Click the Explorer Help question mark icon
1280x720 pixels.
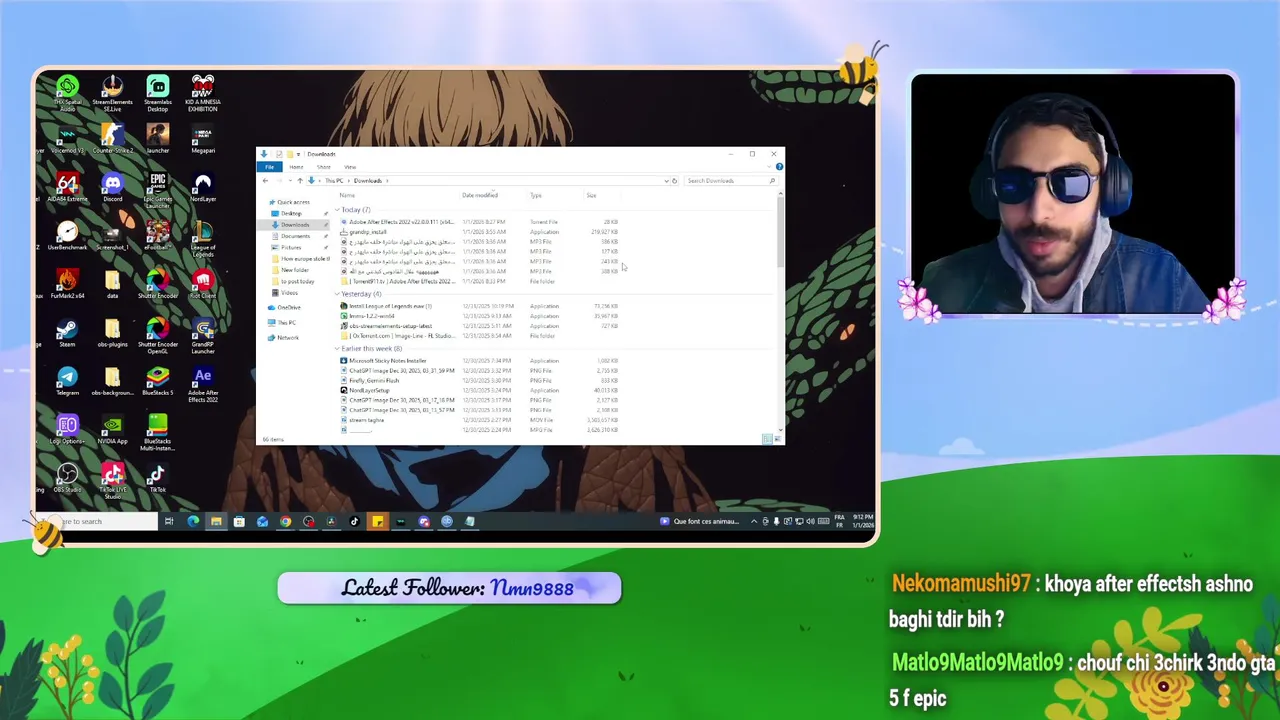tap(779, 167)
